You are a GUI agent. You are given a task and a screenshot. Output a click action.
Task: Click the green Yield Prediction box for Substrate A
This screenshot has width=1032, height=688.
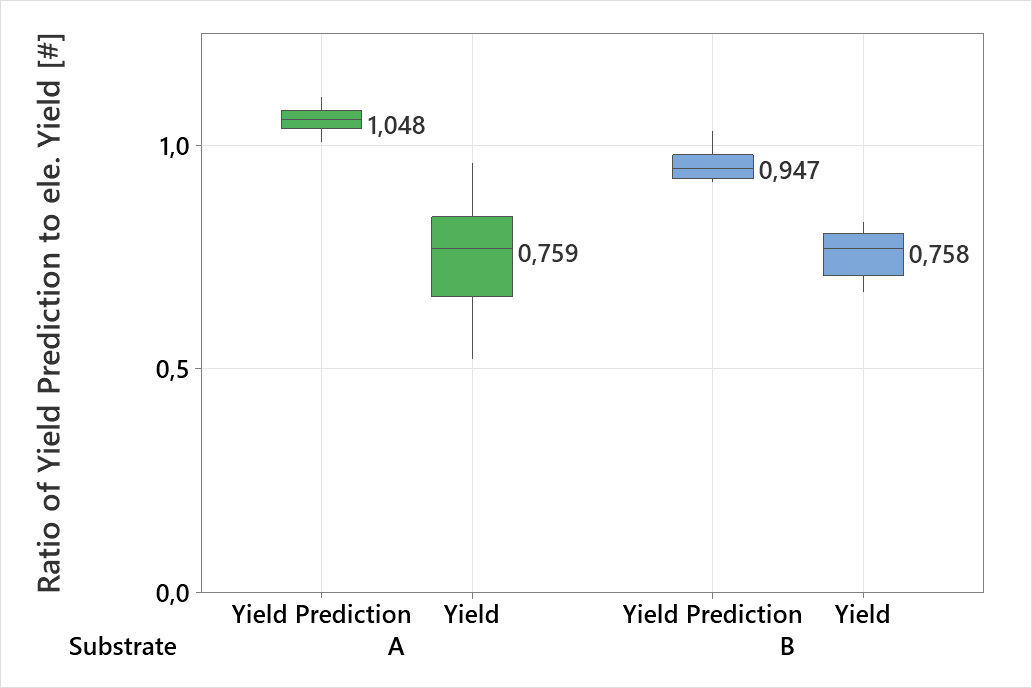click(321, 119)
